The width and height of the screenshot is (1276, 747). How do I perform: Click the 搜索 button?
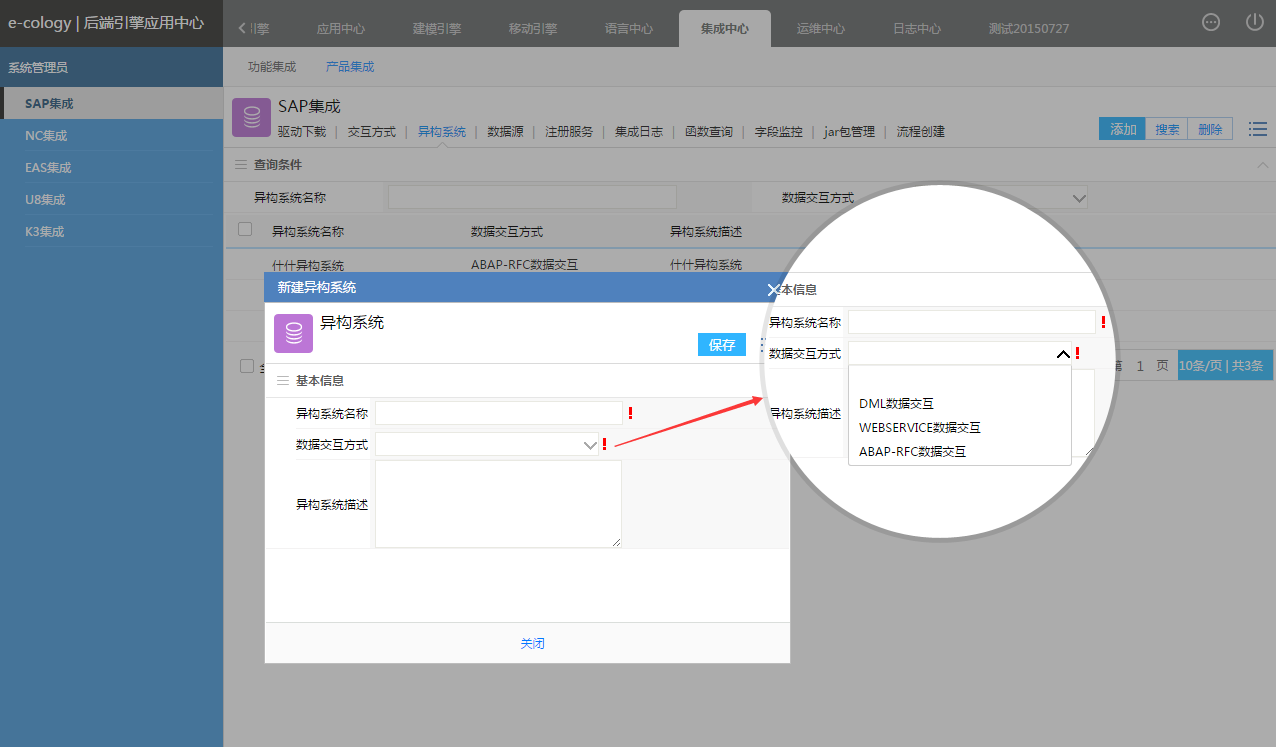(x=1167, y=129)
